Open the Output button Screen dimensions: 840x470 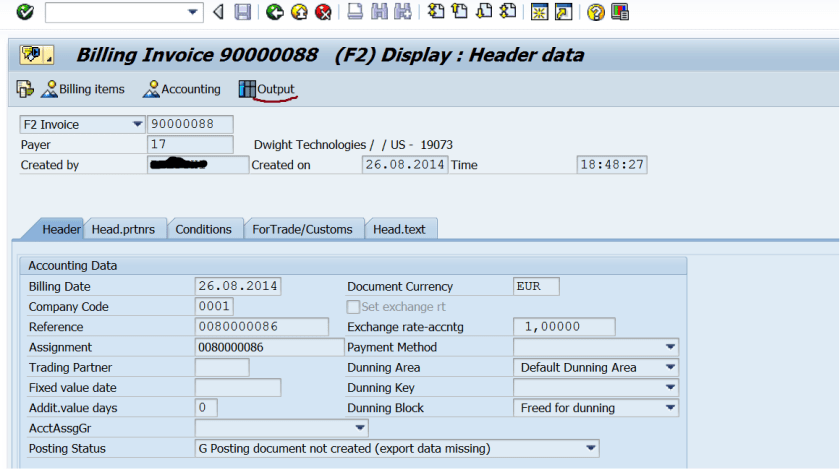(x=267, y=89)
